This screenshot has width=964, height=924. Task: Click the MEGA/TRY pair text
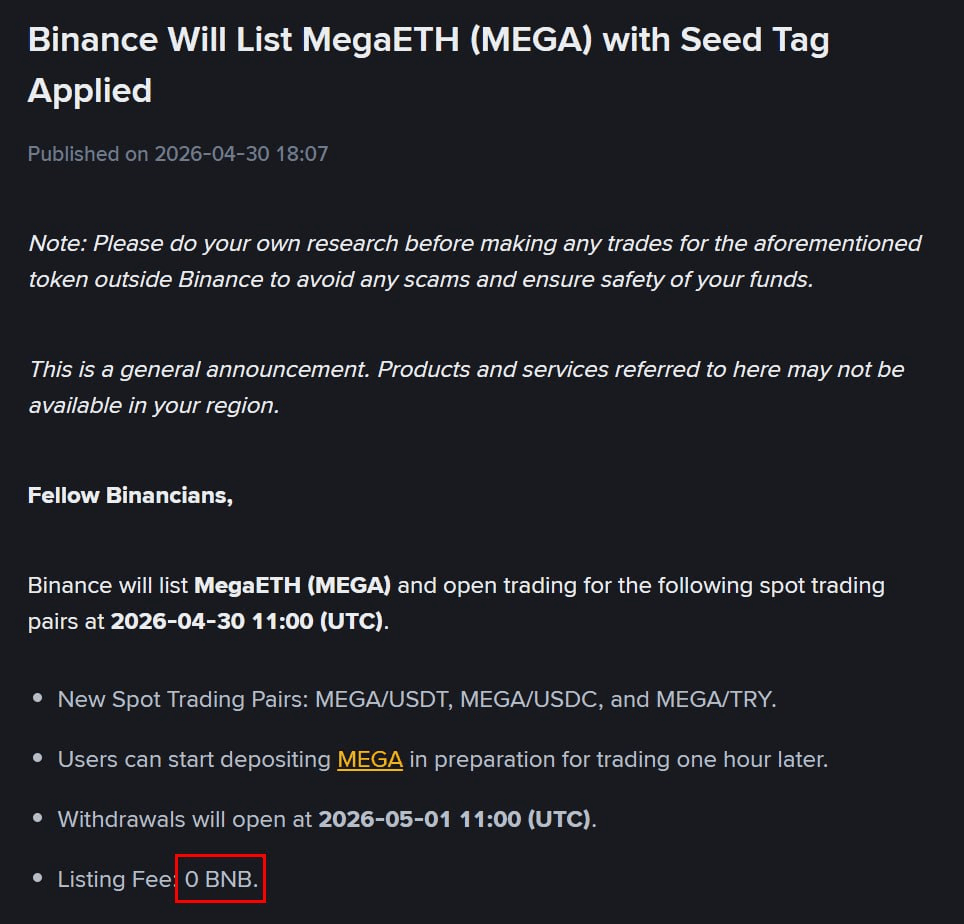[x=714, y=699]
